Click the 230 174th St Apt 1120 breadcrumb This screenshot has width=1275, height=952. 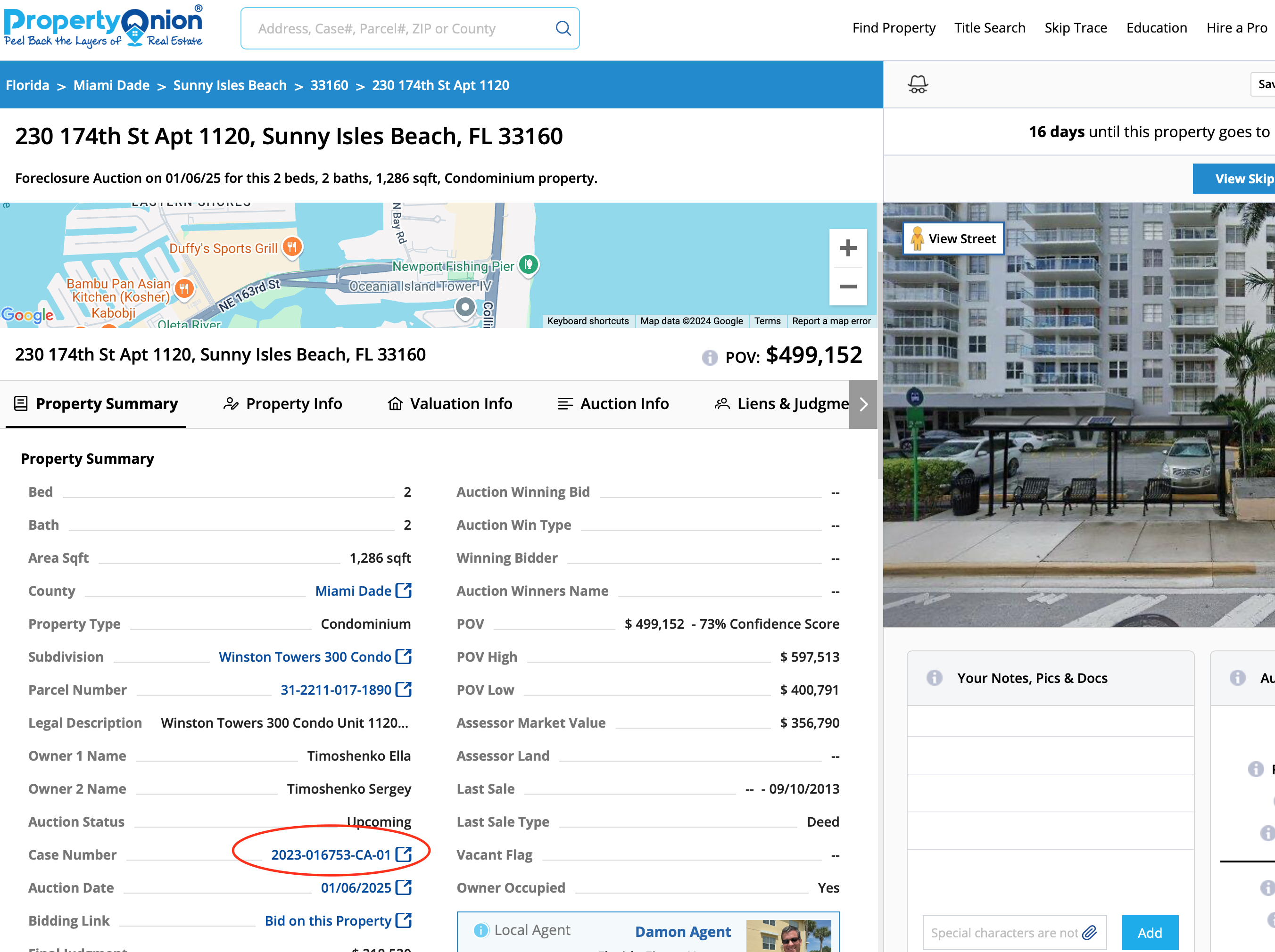(440, 85)
